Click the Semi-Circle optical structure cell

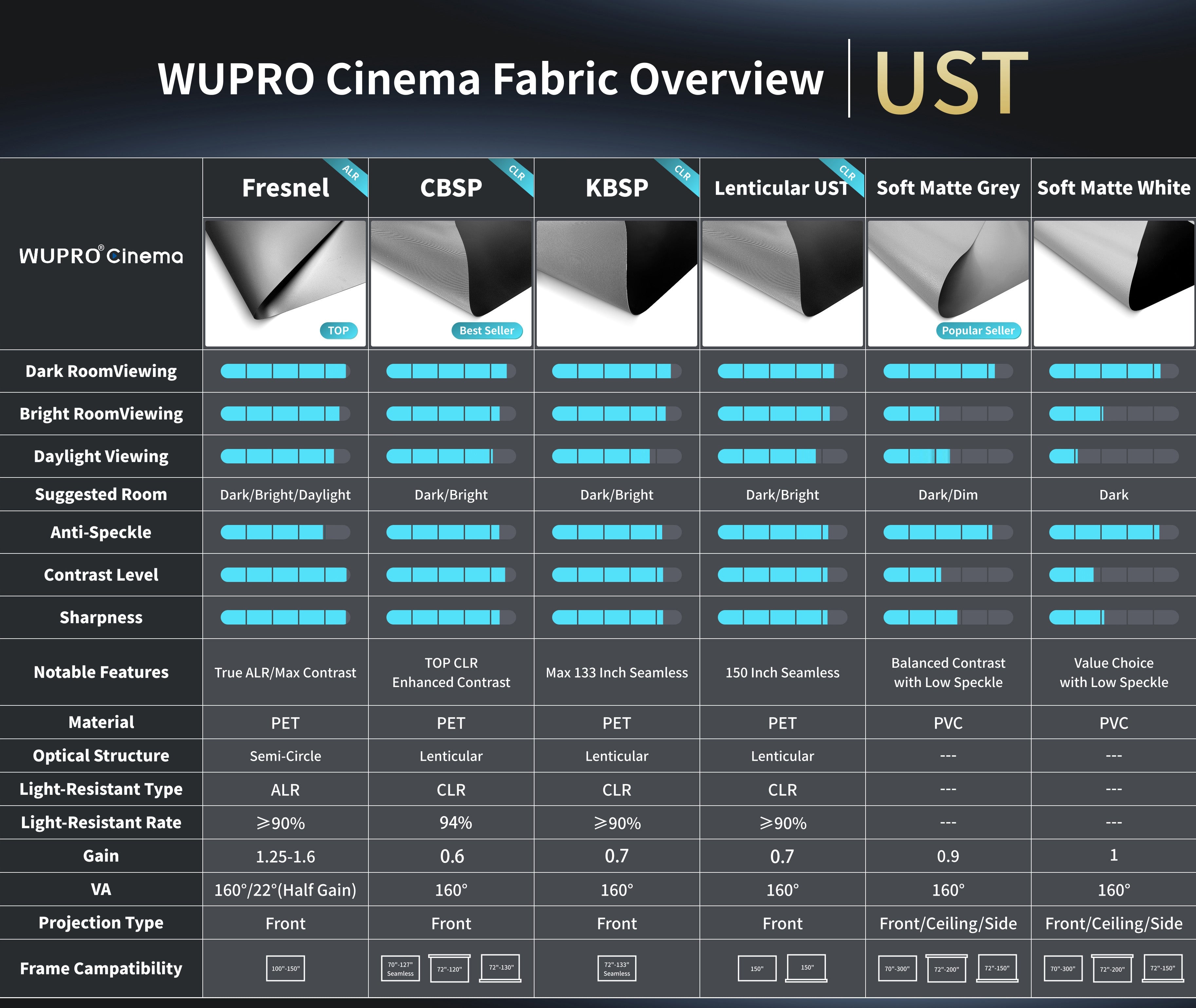coord(285,756)
